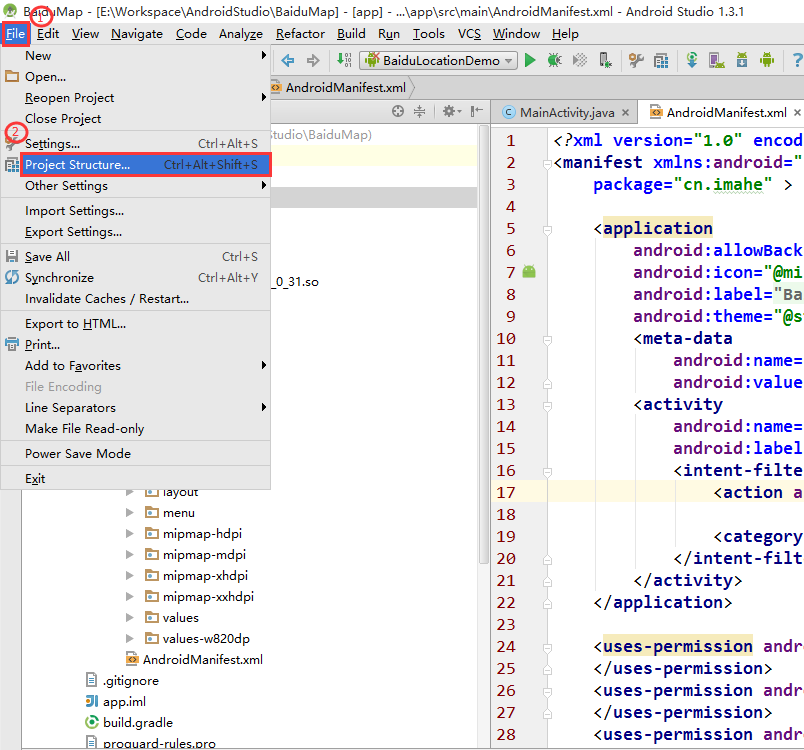Expand the mipmap-hdpi folder
Screen dimensions: 804x750
tap(130, 534)
